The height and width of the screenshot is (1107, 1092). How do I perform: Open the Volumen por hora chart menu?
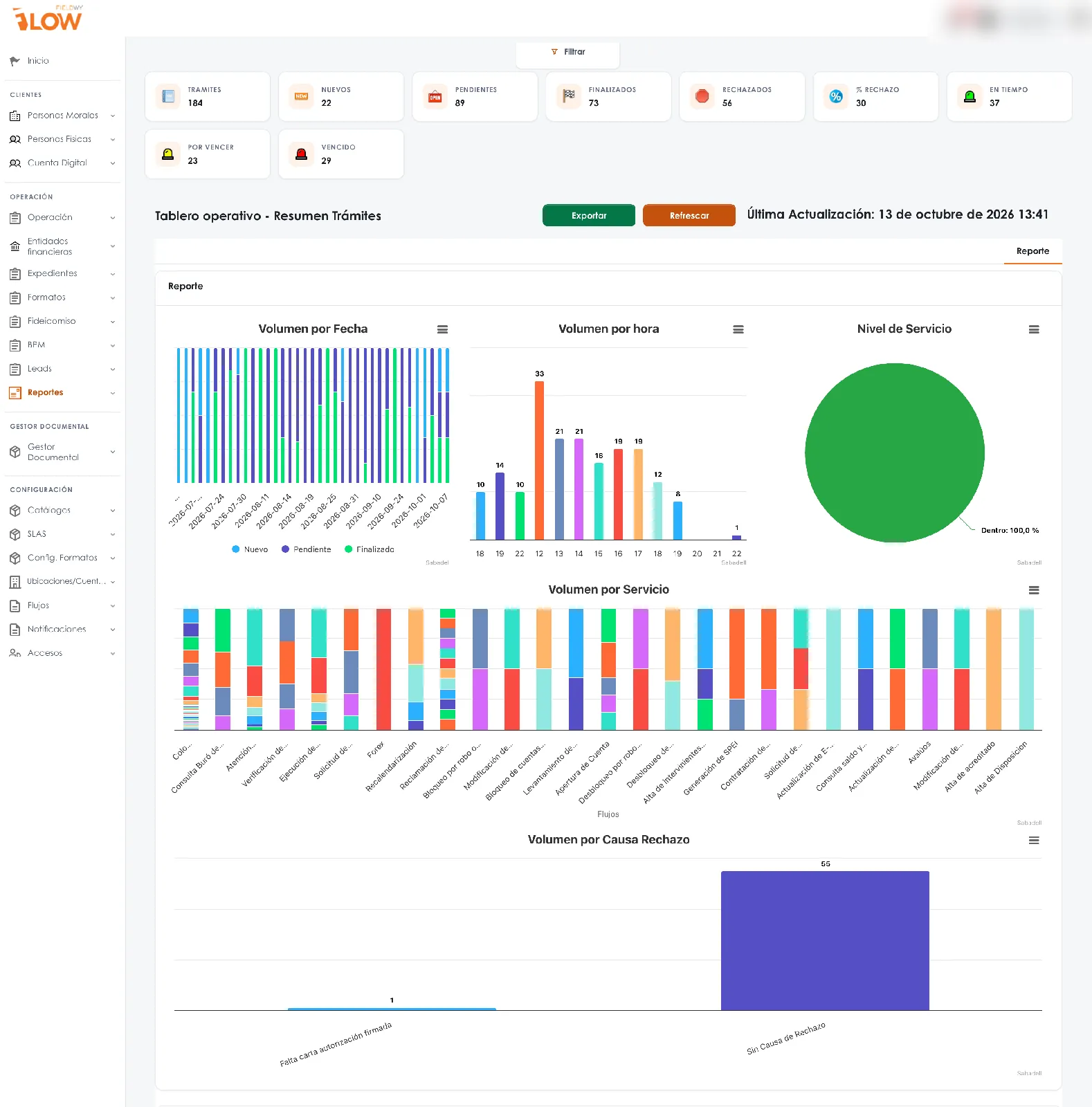click(x=738, y=329)
